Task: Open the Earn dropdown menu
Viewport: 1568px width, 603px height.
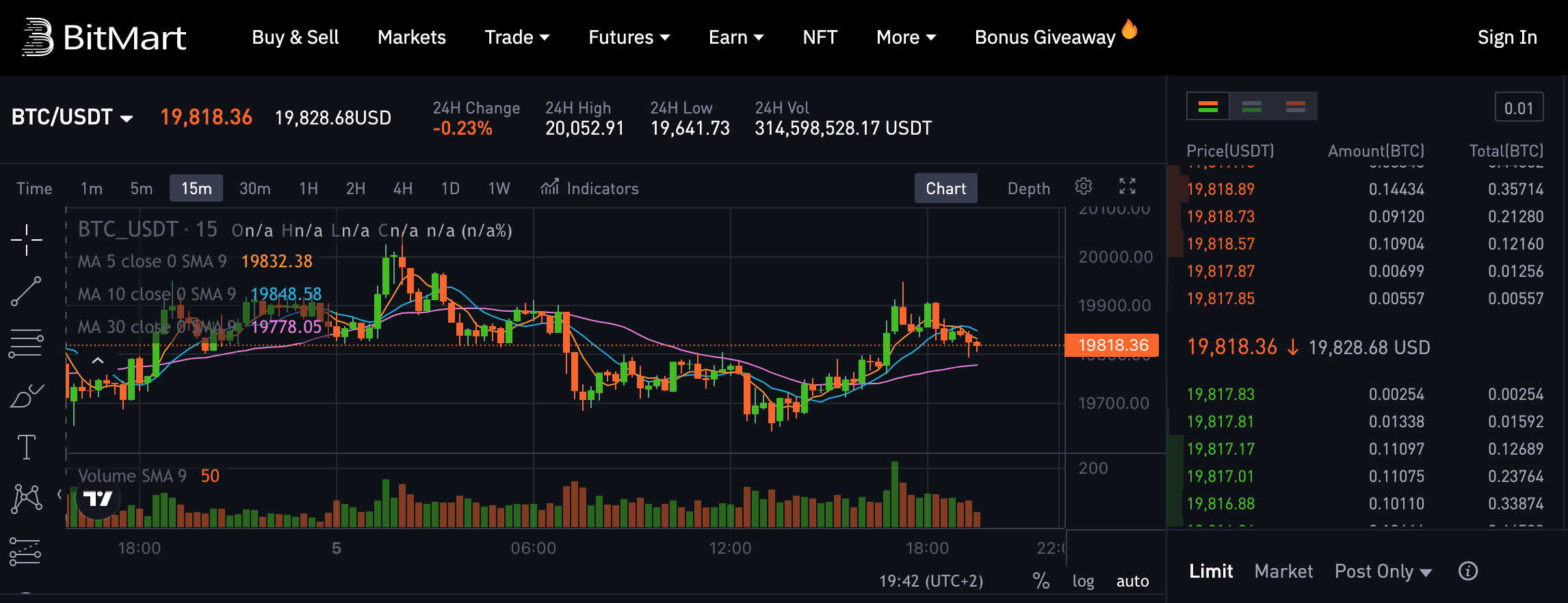Action: pyautogui.click(x=736, y=37)
